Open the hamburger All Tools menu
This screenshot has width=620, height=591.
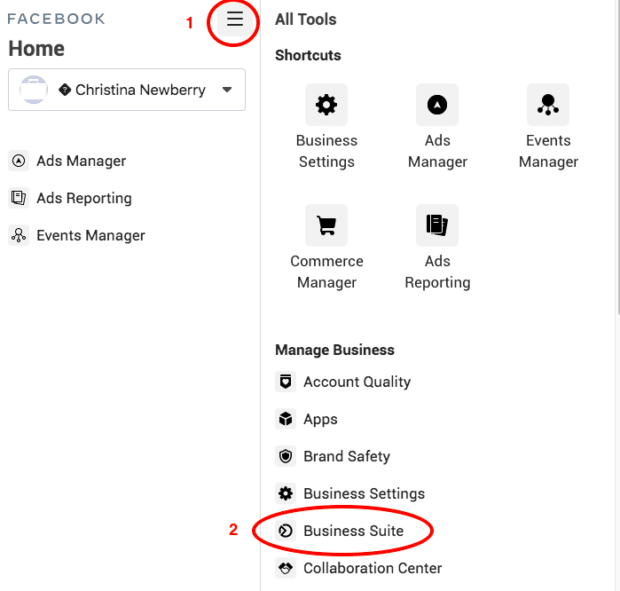coord(235,20)
